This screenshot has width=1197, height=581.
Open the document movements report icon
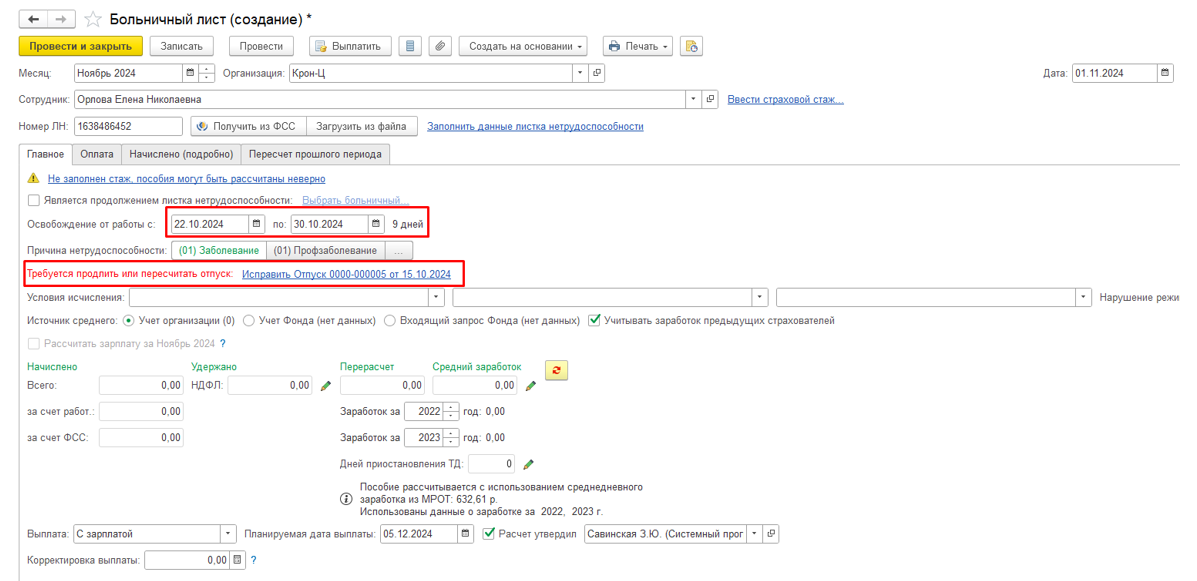coord(410,46)
